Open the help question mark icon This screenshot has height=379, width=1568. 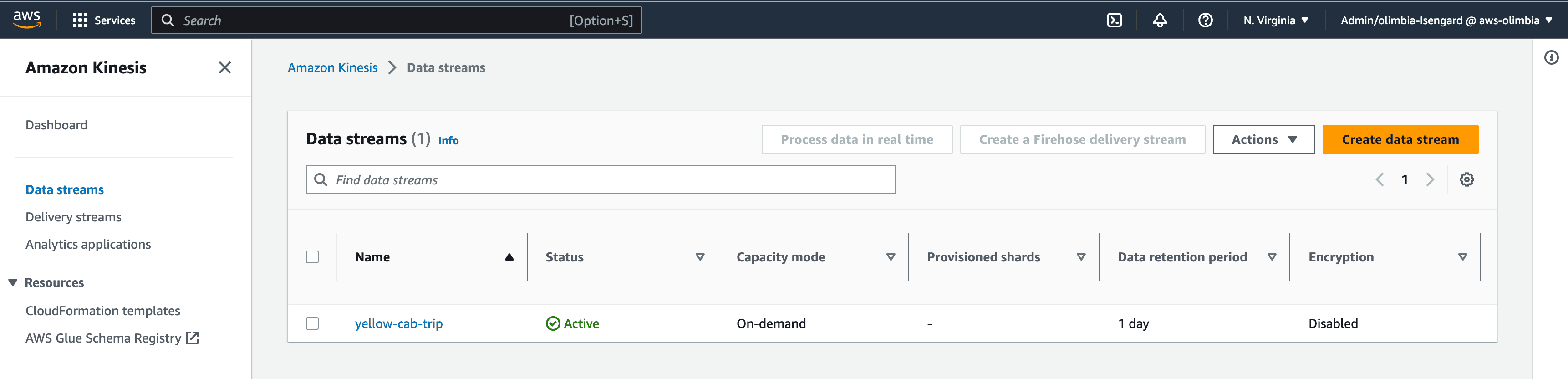(1205, 20)
